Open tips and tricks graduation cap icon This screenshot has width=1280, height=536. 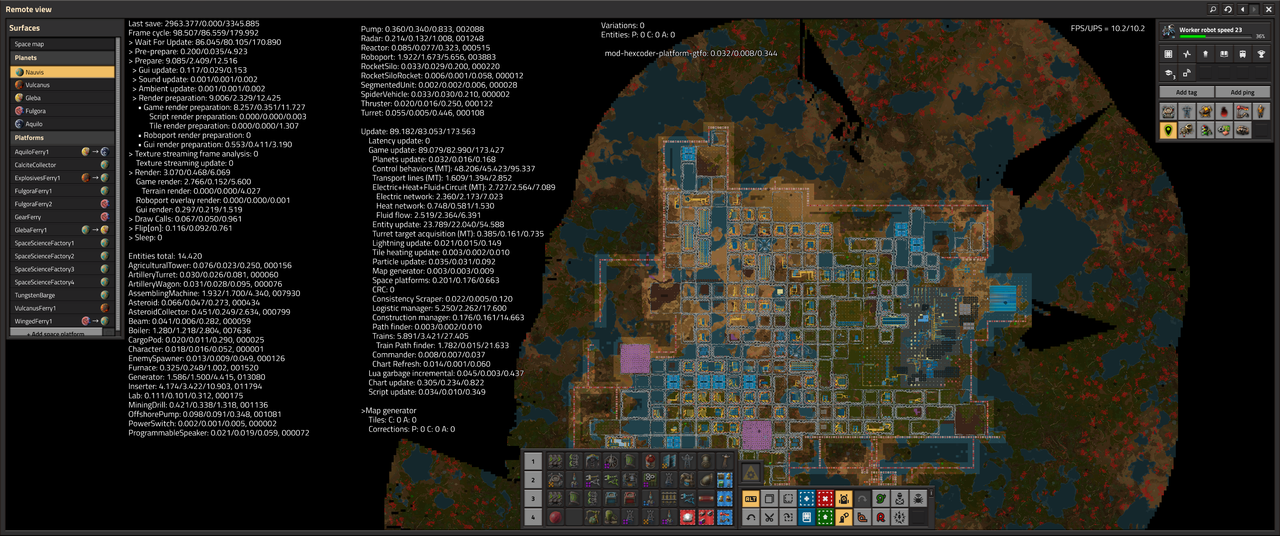[x=1168, y=73]
